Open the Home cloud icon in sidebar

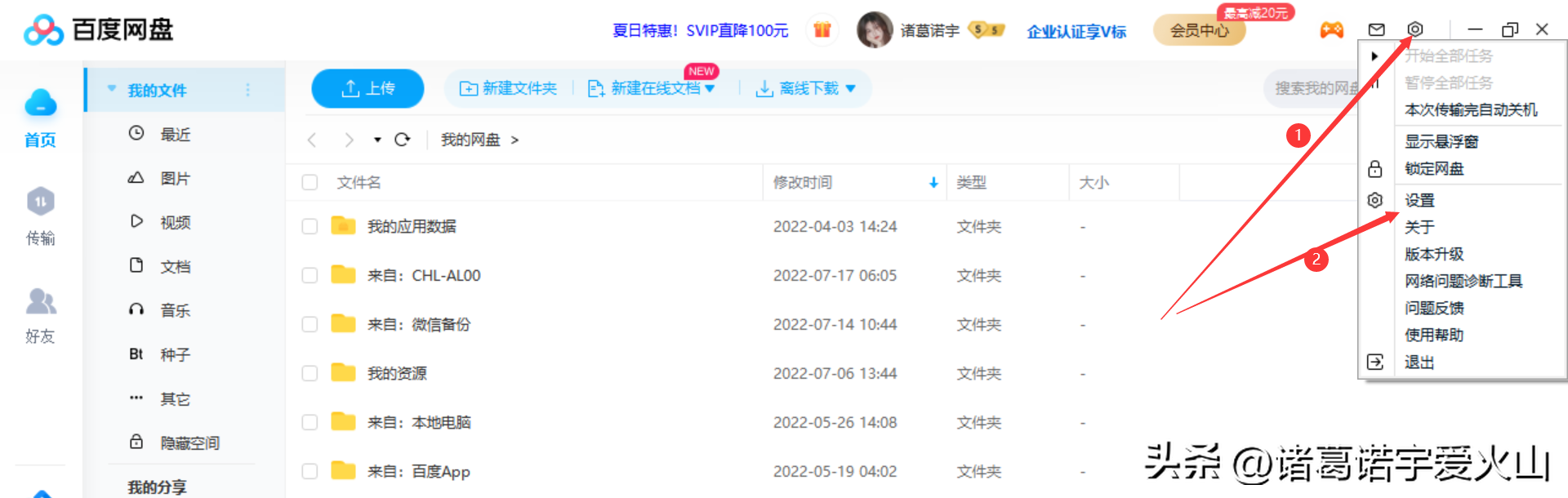click(x=40, y=104)
